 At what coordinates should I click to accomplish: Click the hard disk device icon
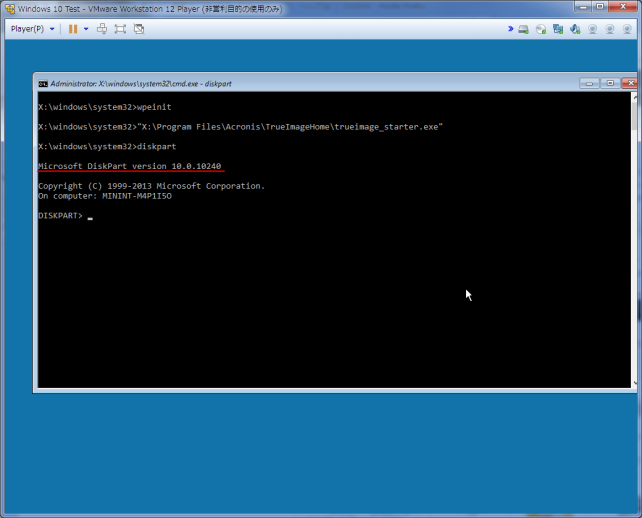(x=523, y=29)
